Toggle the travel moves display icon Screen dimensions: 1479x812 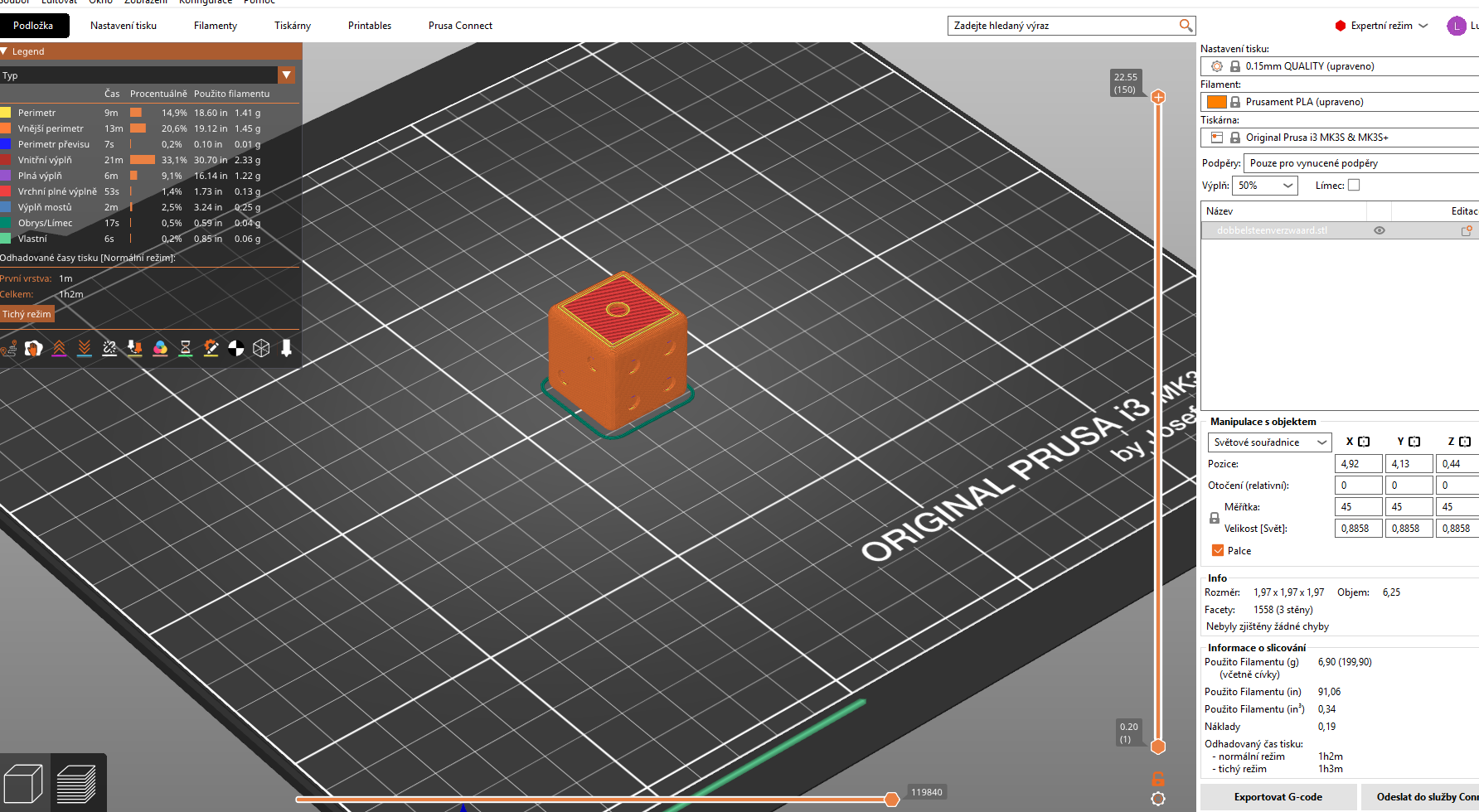point(8,349)
